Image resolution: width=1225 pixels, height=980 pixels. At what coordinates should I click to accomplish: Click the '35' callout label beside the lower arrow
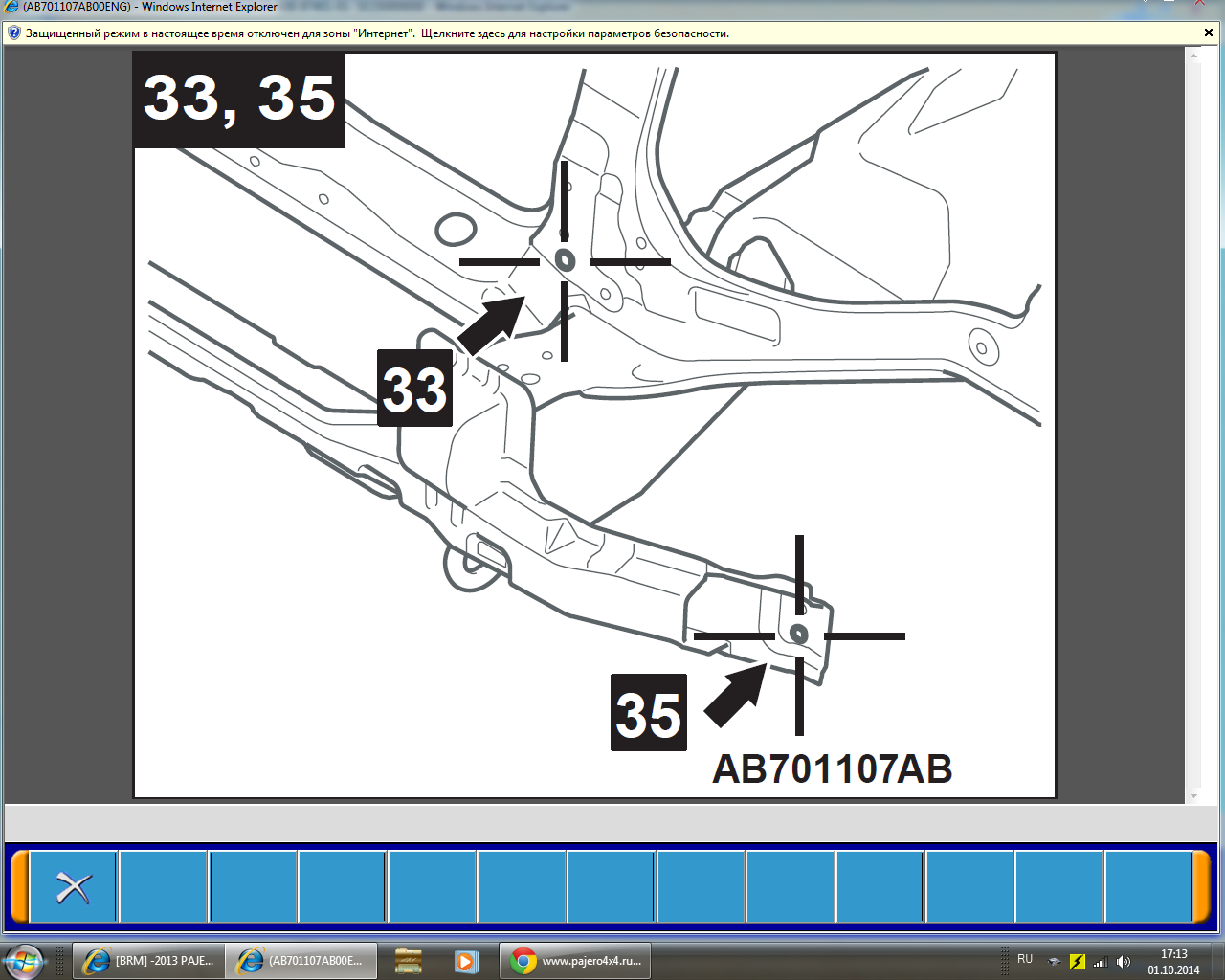click(649, 713)
